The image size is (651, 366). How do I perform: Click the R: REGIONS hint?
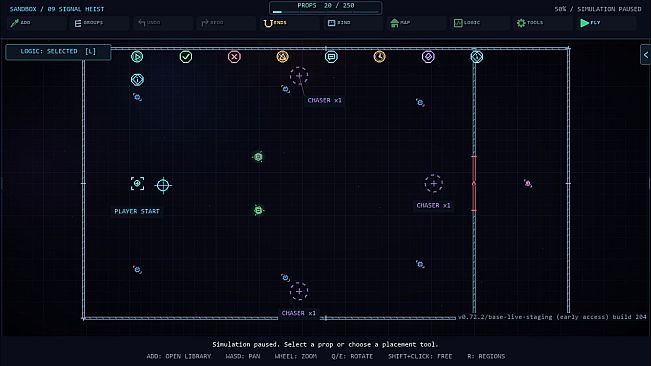coord(486,356)
